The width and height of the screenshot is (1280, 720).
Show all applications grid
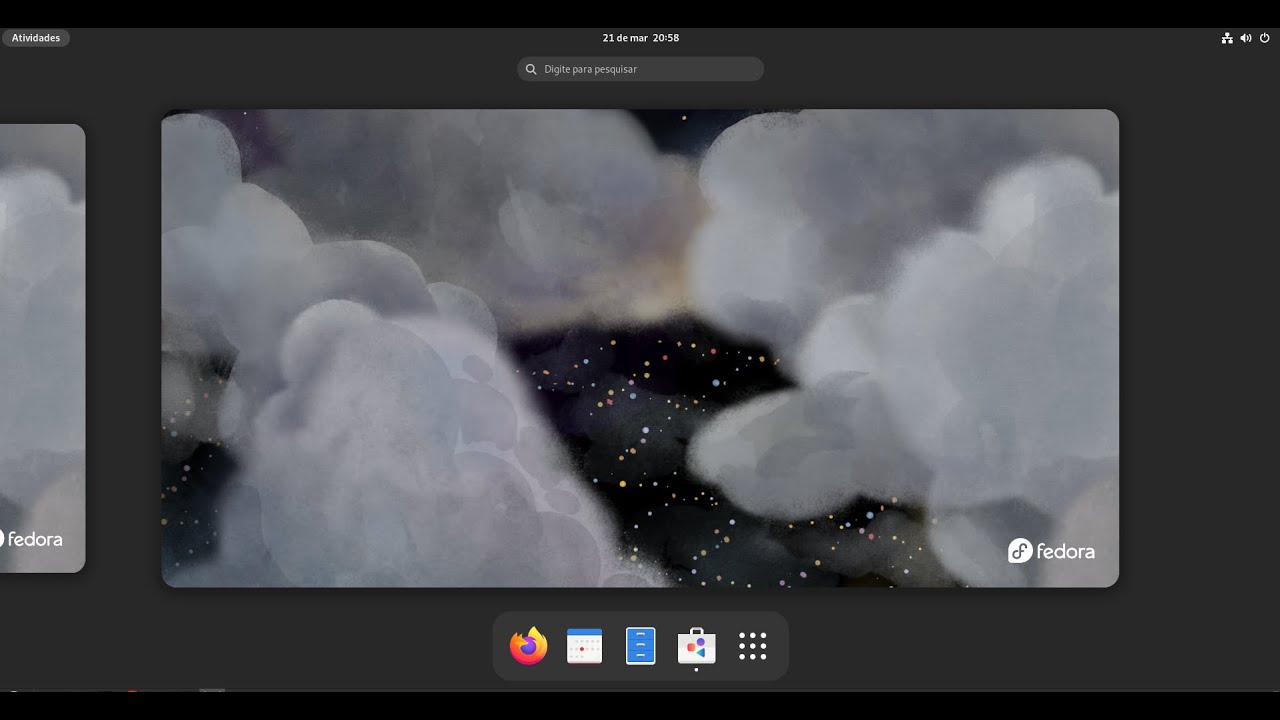[x=753, y=646]
